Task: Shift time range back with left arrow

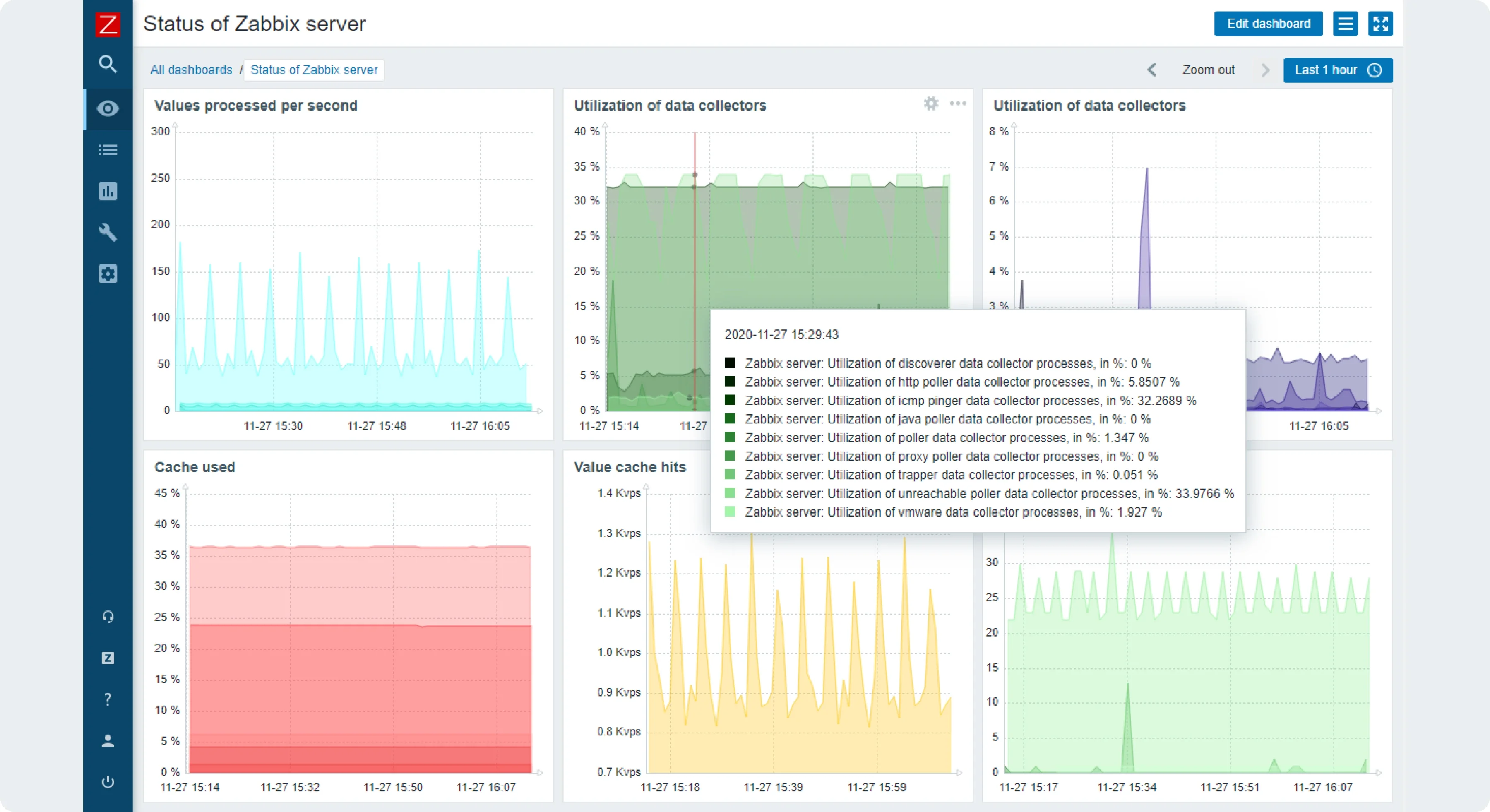Action: 1151,70
